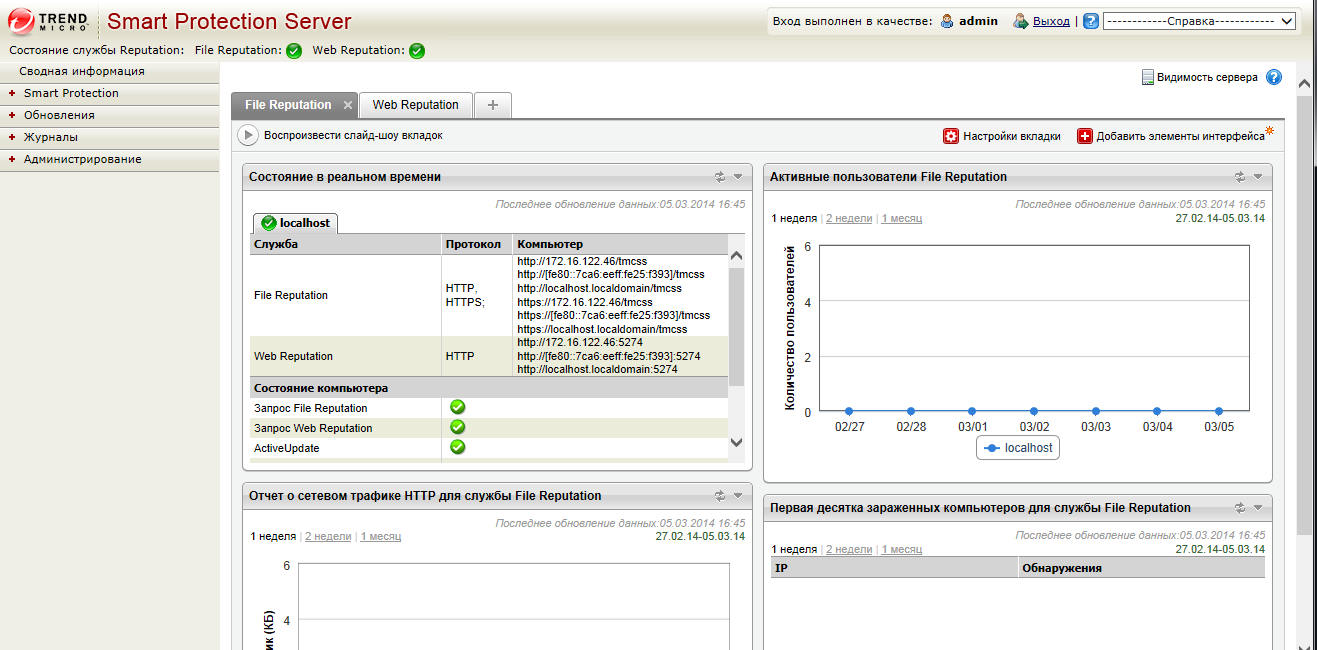Click the Выход logout link
The height and width of the screenshot is (650, 1317).
(1051, 21)
